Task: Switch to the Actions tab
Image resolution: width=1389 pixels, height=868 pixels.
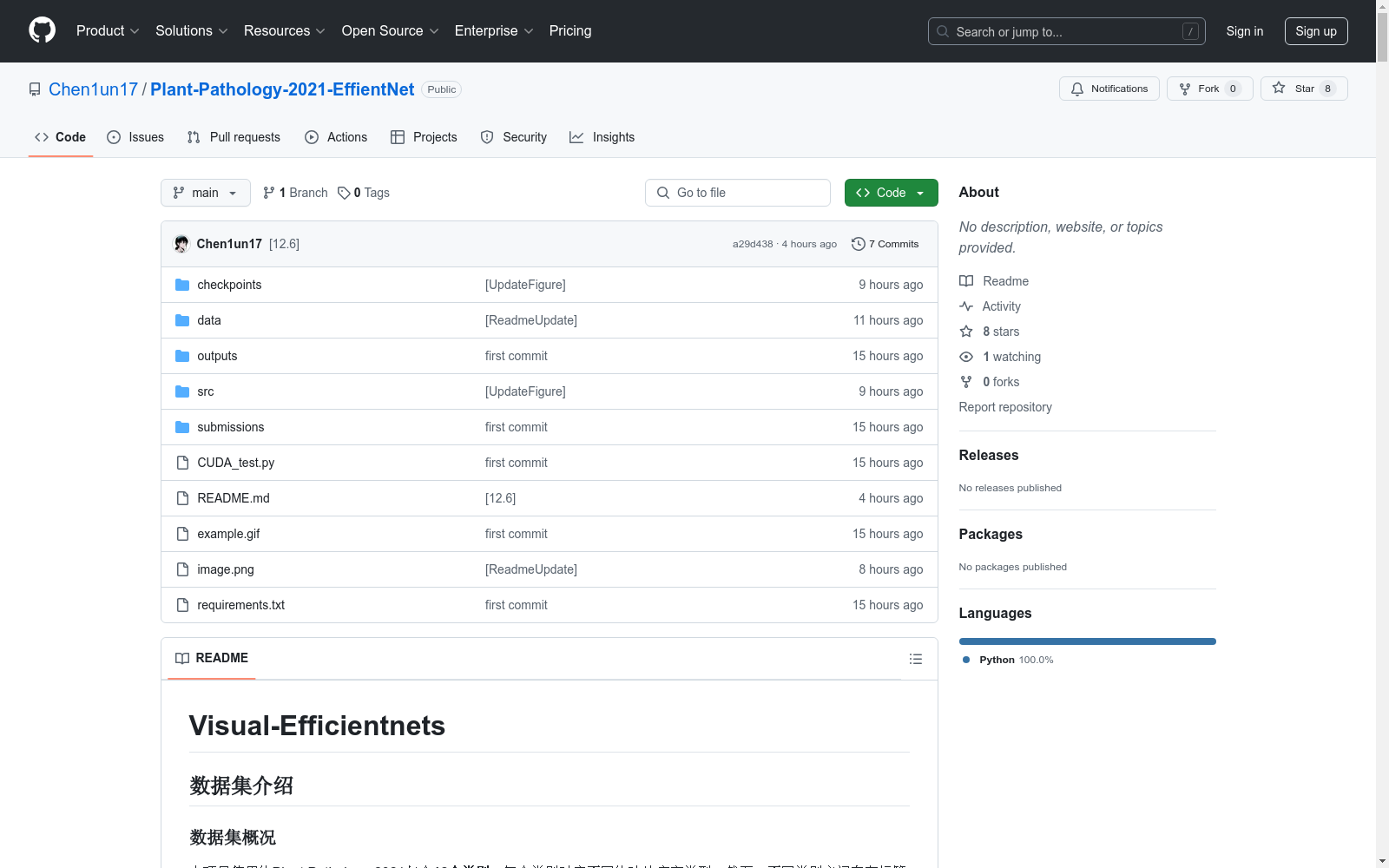Action: point(336,137)
